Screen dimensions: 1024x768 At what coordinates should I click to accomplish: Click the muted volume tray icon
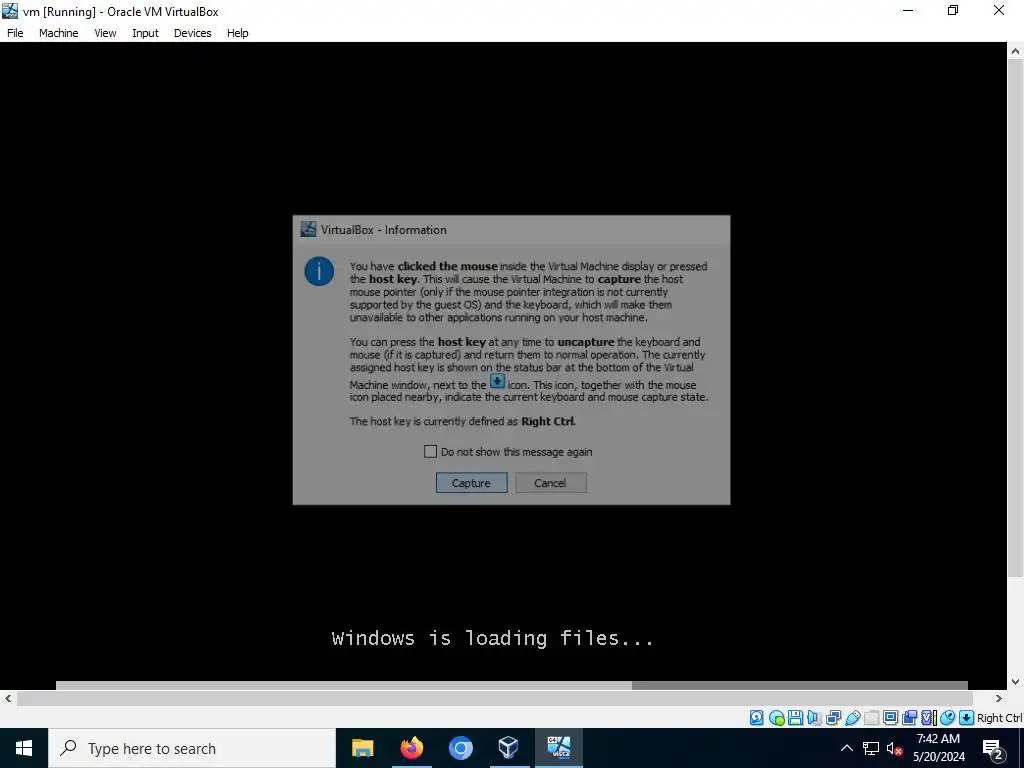(x=894, y=748)
